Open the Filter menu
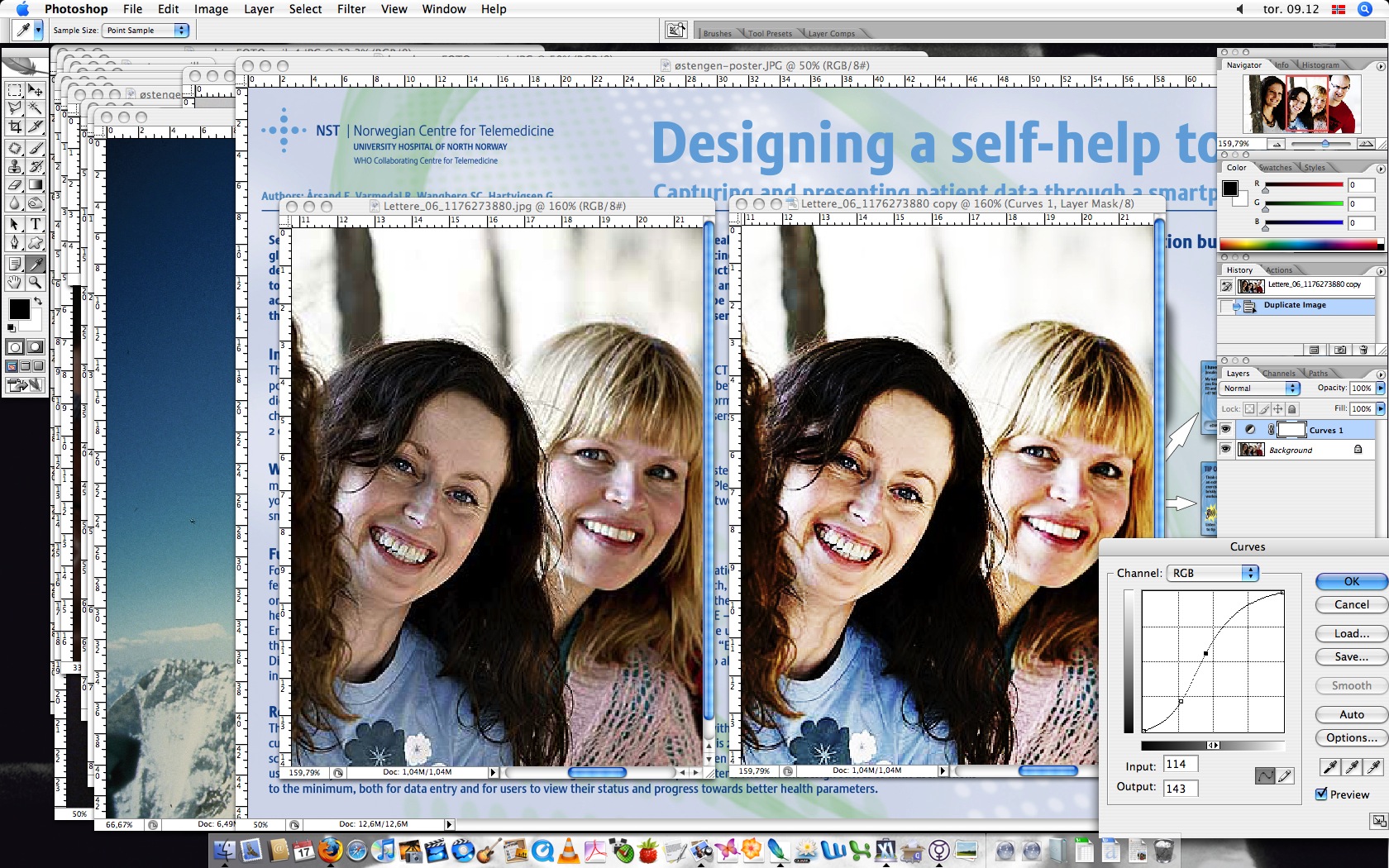The height and width of the screenshot is (868, 1389). [351, 9]
